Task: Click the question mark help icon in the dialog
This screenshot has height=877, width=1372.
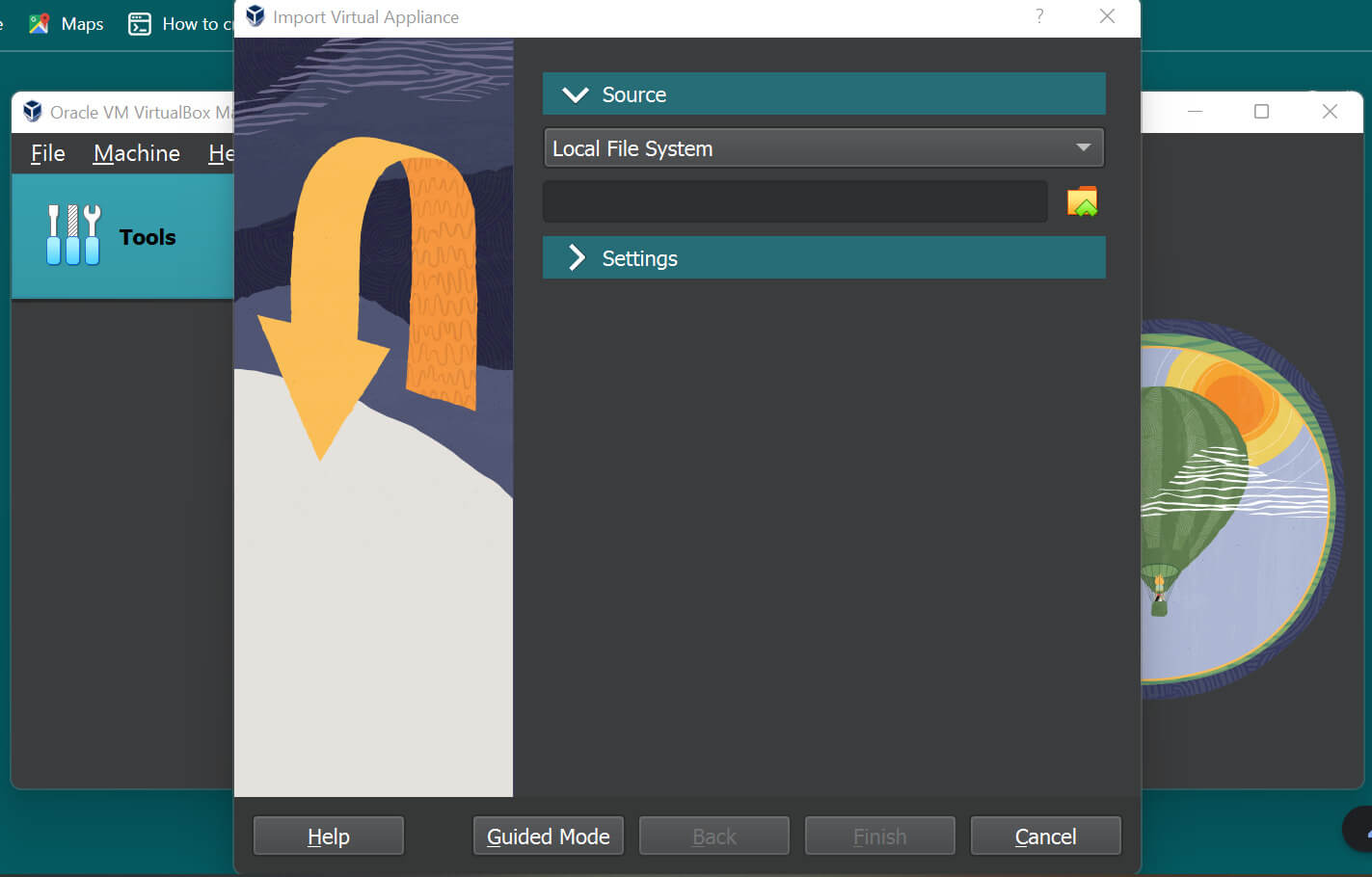Action: coord(1038,16)
